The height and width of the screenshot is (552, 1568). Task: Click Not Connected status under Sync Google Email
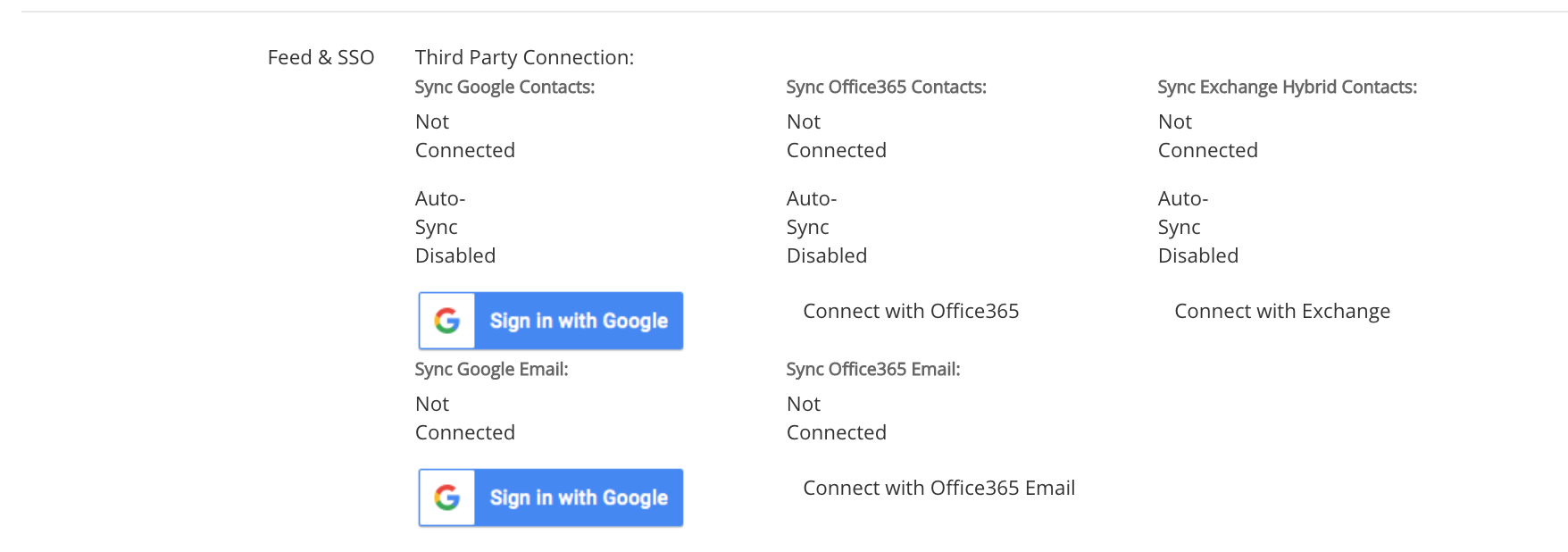tap(465, 418)
